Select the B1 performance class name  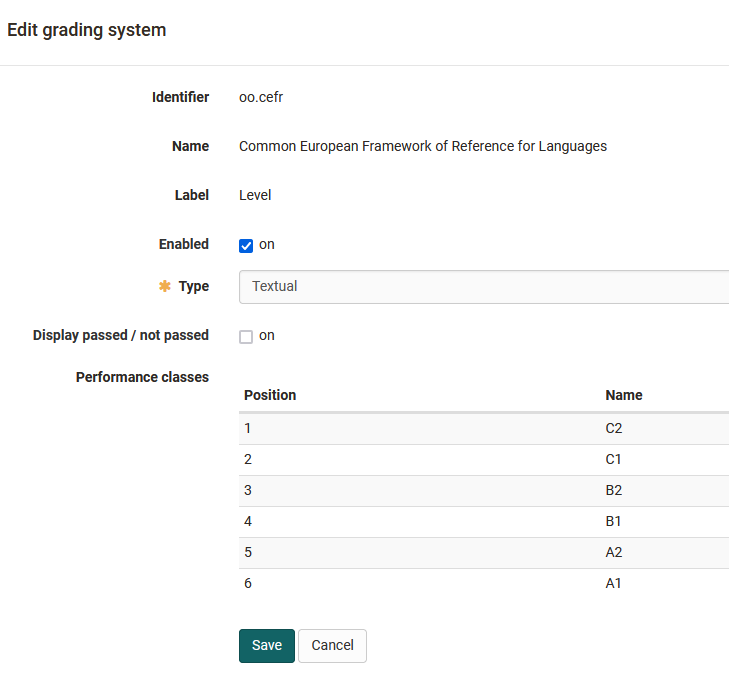tap(614, 522)
